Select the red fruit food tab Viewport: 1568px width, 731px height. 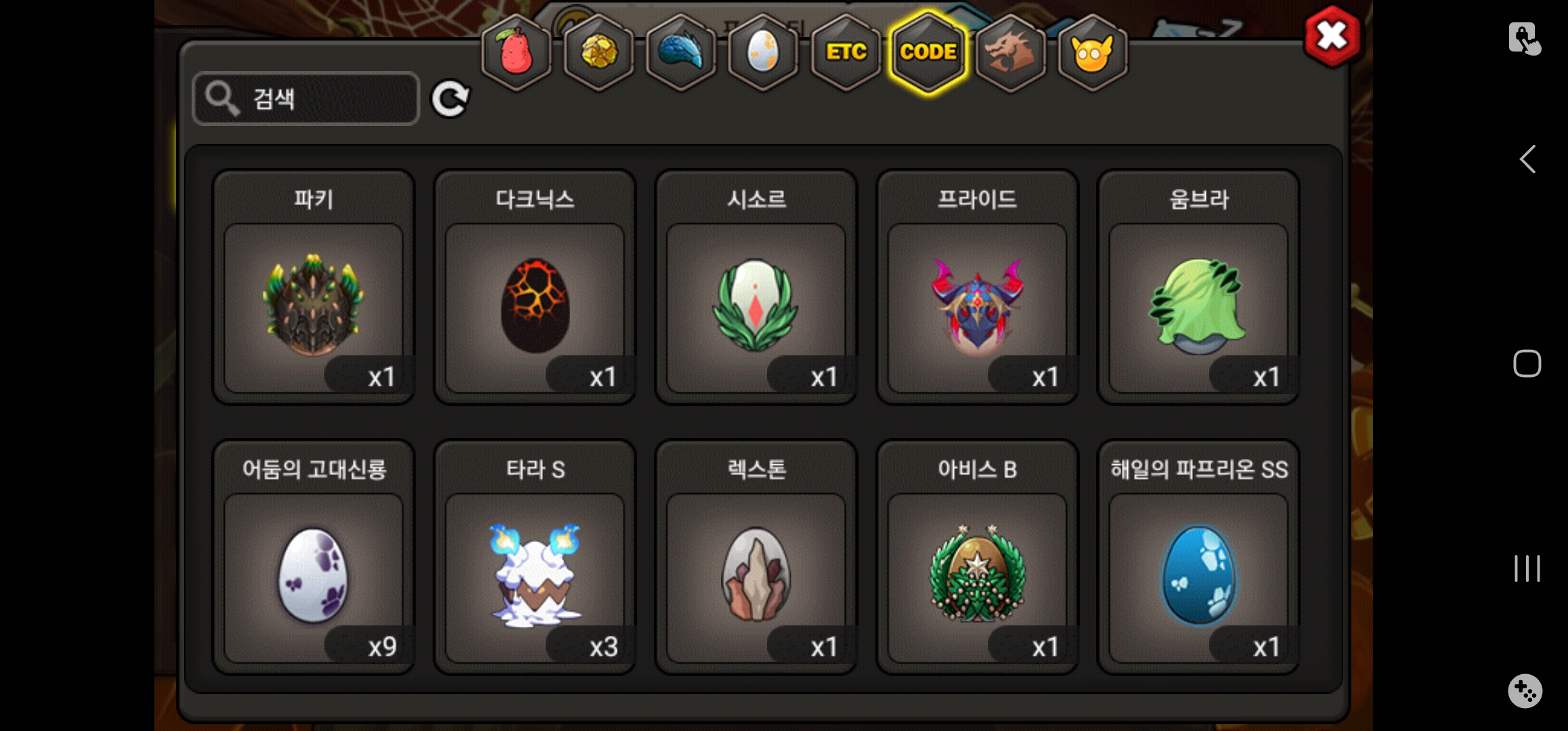(x=516, y=53)
